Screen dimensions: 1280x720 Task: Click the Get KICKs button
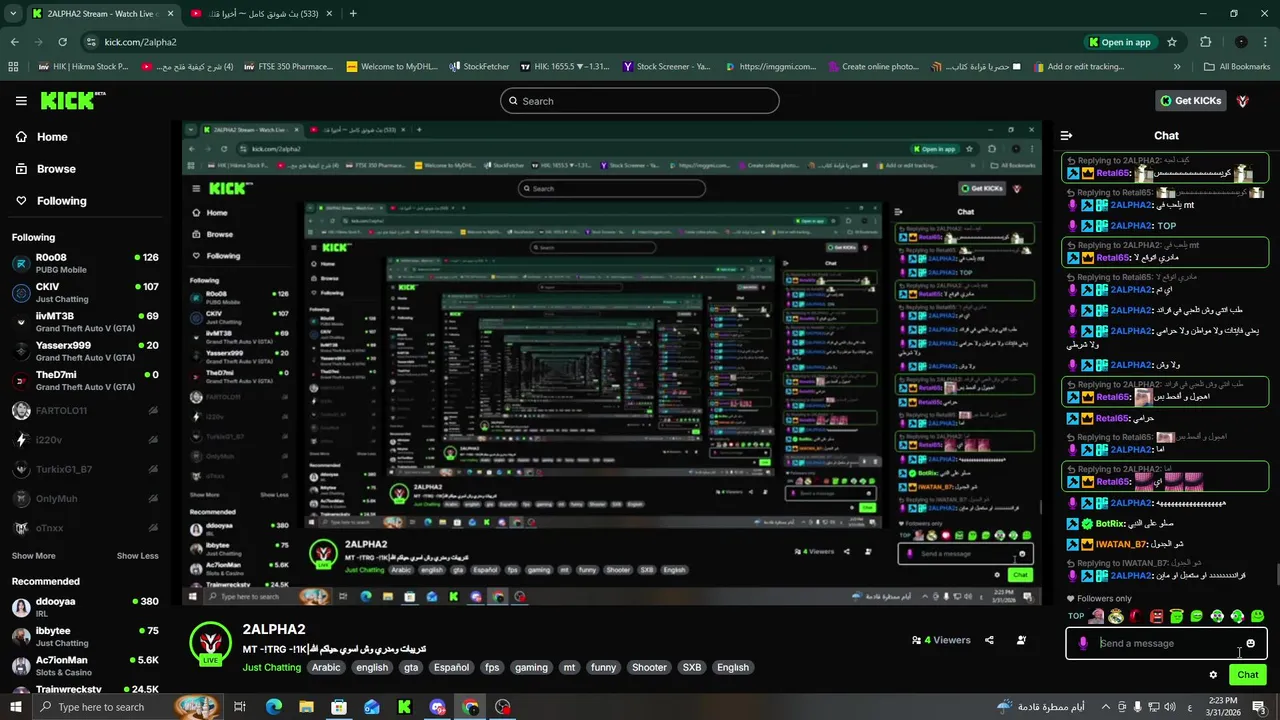(1190, 101)
